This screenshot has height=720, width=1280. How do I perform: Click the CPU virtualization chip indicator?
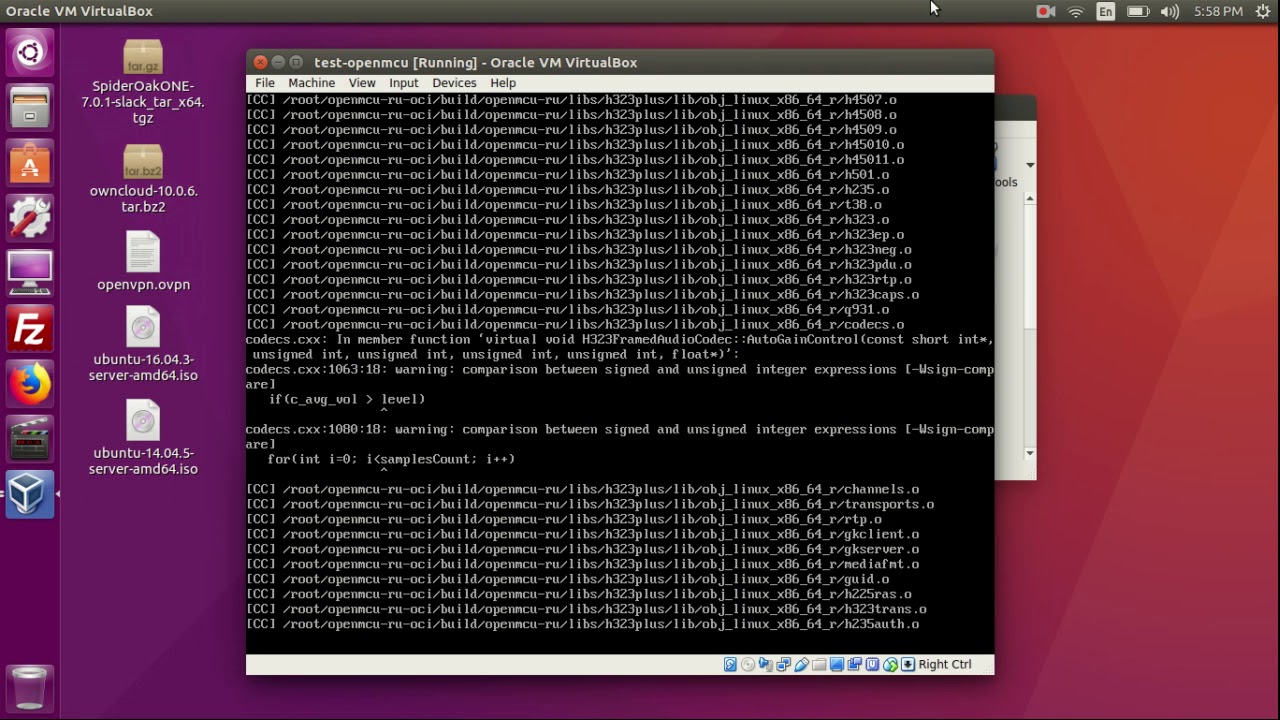point(872,664)
